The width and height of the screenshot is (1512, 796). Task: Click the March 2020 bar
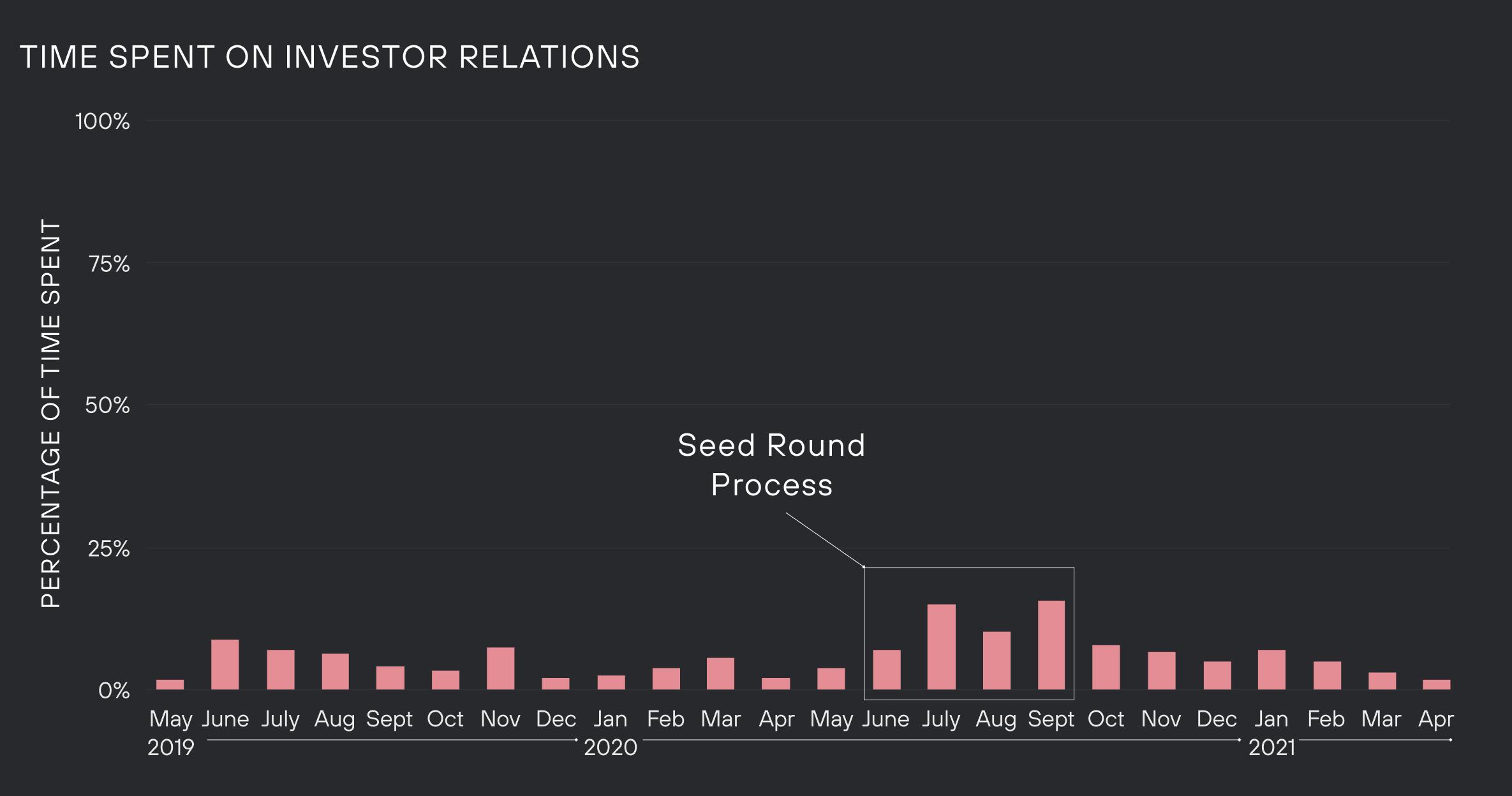[x=720, y=673]
